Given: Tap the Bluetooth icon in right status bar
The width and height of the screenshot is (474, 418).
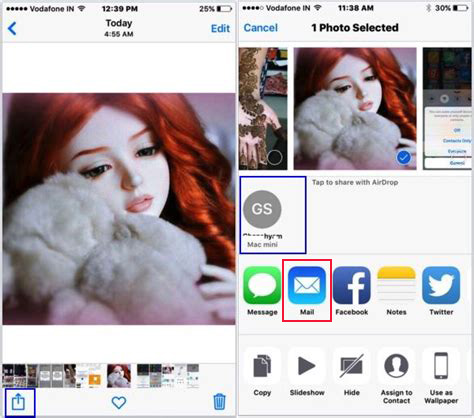Looking at the screenshot, I should point(429,8).
